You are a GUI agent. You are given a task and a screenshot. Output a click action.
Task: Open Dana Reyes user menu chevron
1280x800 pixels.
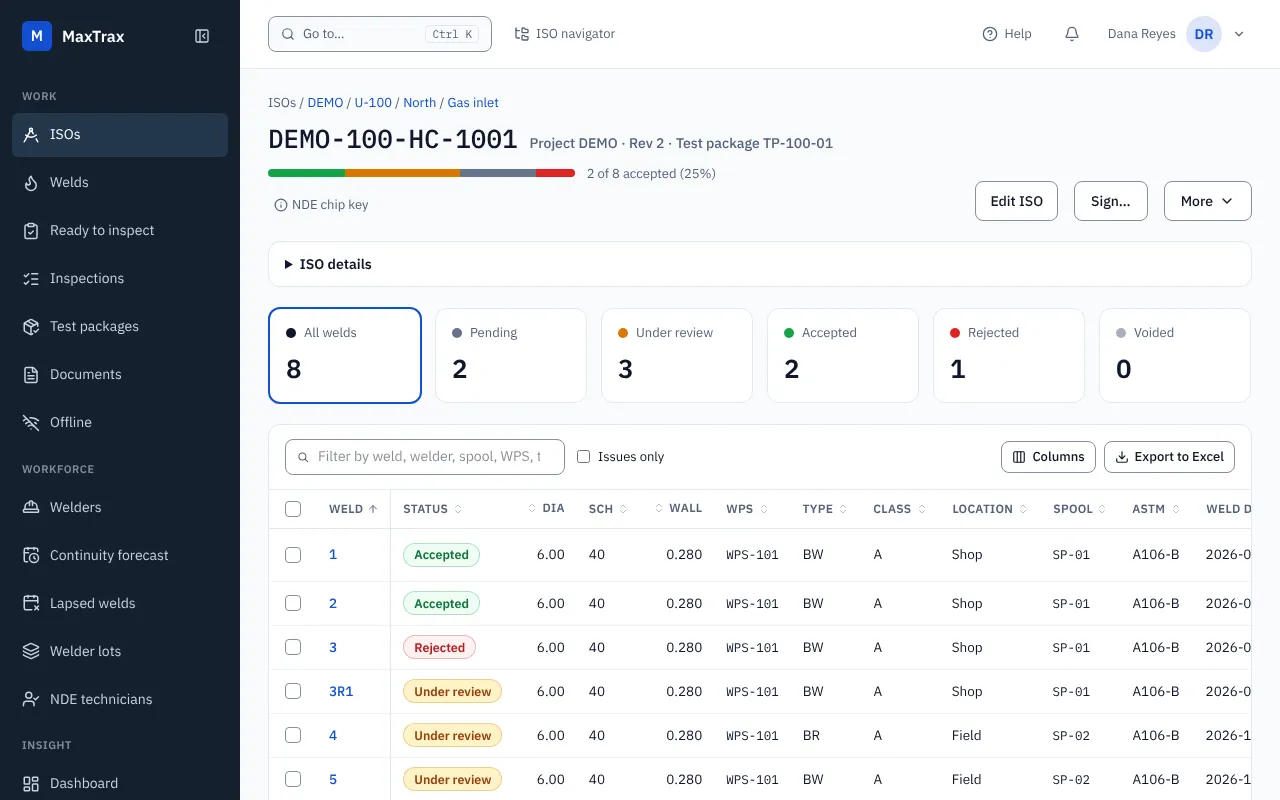[x=1239, y=34]
